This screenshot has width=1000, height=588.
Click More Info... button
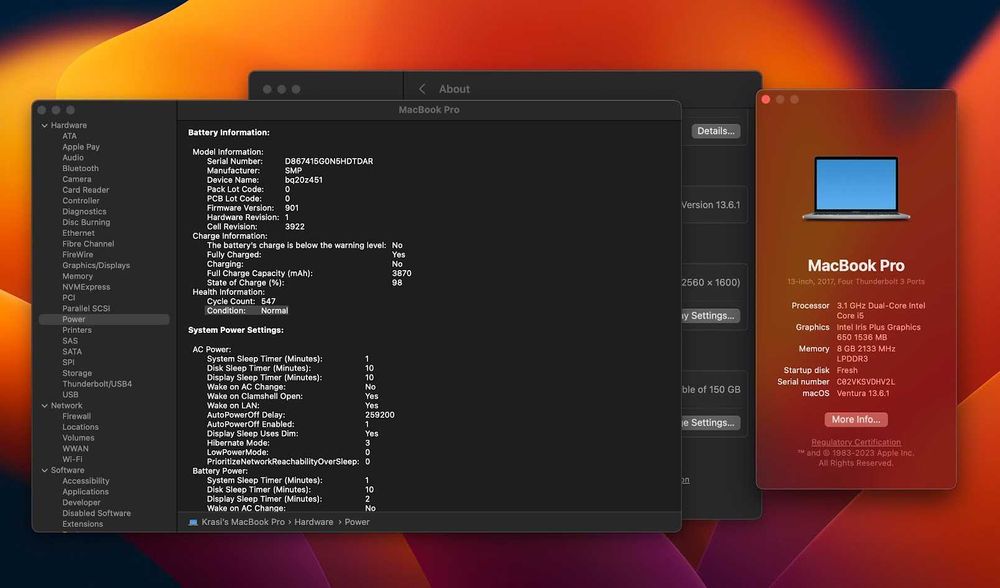856,420
